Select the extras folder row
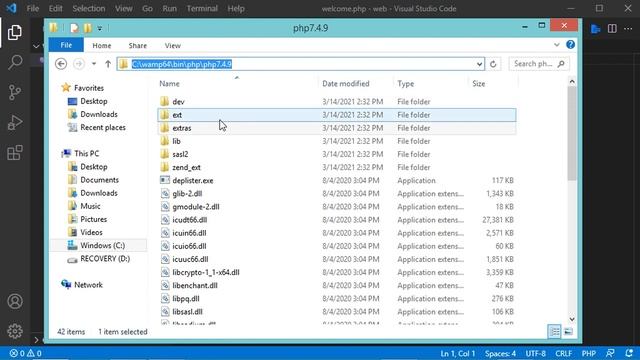This screenshot has width=640, height=360. pyautogui.click(x=337, y=128)
